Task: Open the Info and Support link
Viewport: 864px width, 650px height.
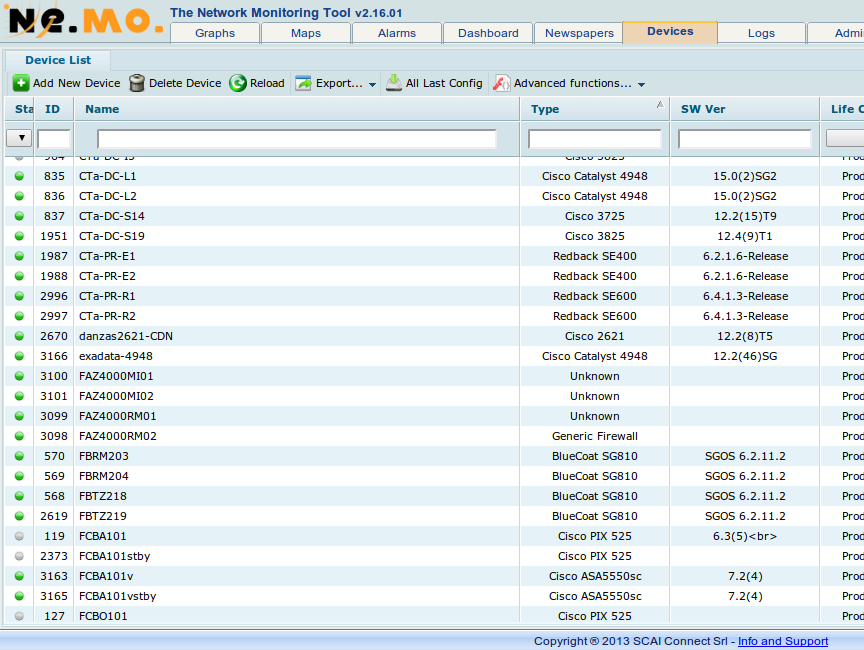Action: click(x=783, y=641)
